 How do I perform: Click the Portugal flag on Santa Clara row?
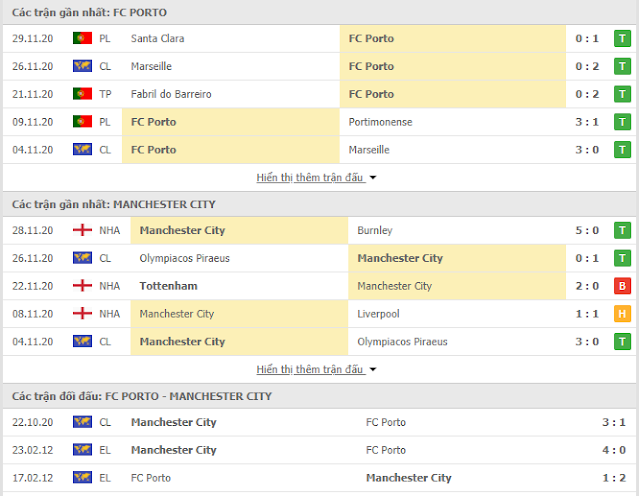(x=82, y=38)
